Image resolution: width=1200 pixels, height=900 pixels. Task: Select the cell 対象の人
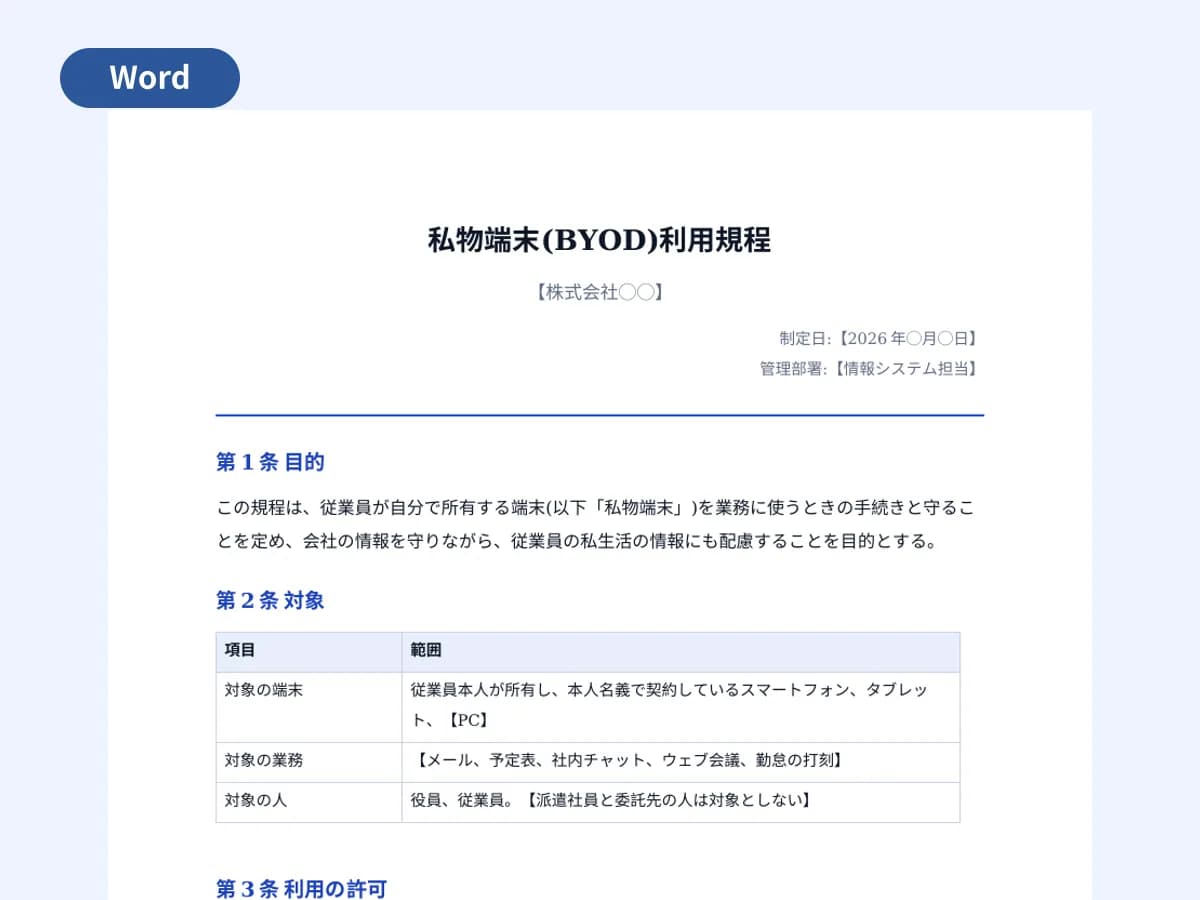309,802
